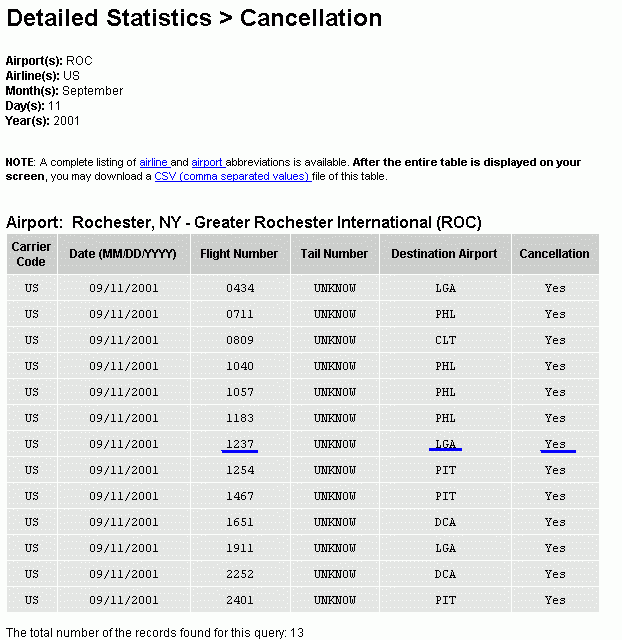
Task: Select PIT destination for flight 1254
Action: click(445, 470)
